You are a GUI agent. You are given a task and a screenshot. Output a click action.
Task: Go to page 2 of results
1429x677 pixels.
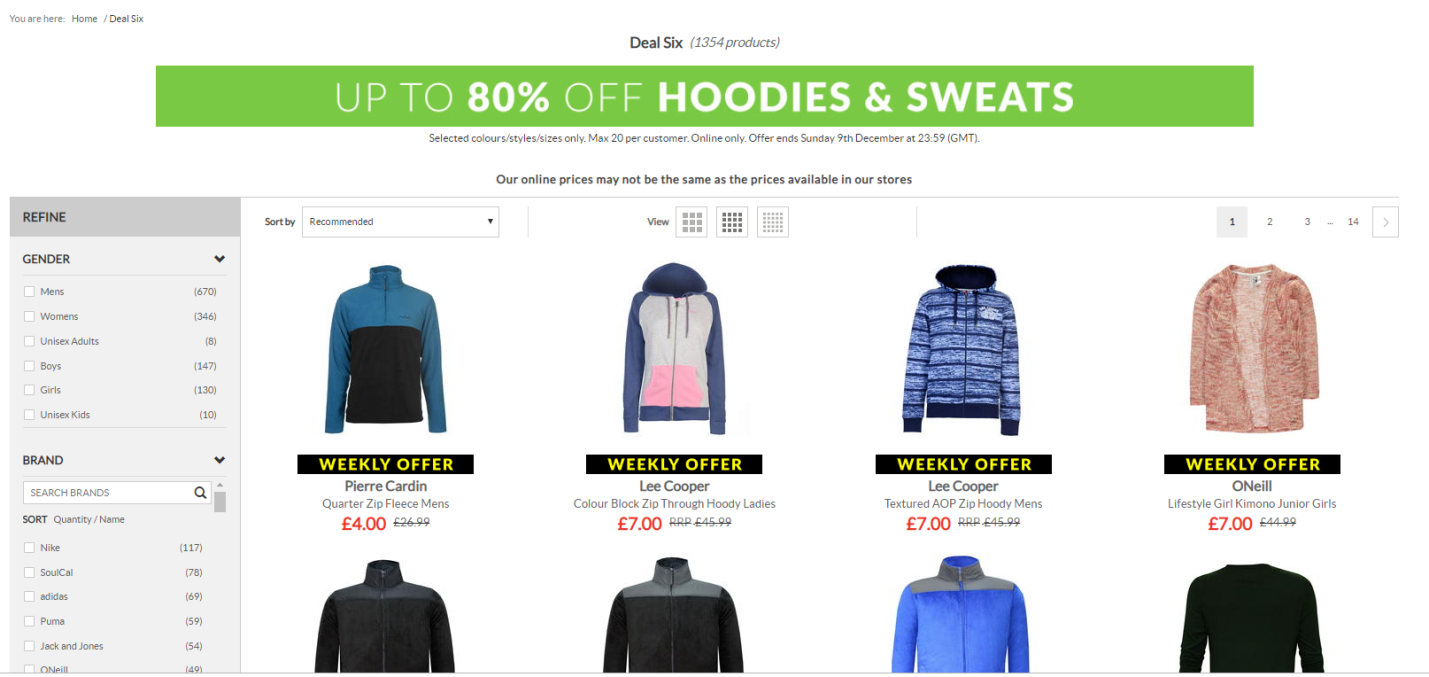point(1269,222)
